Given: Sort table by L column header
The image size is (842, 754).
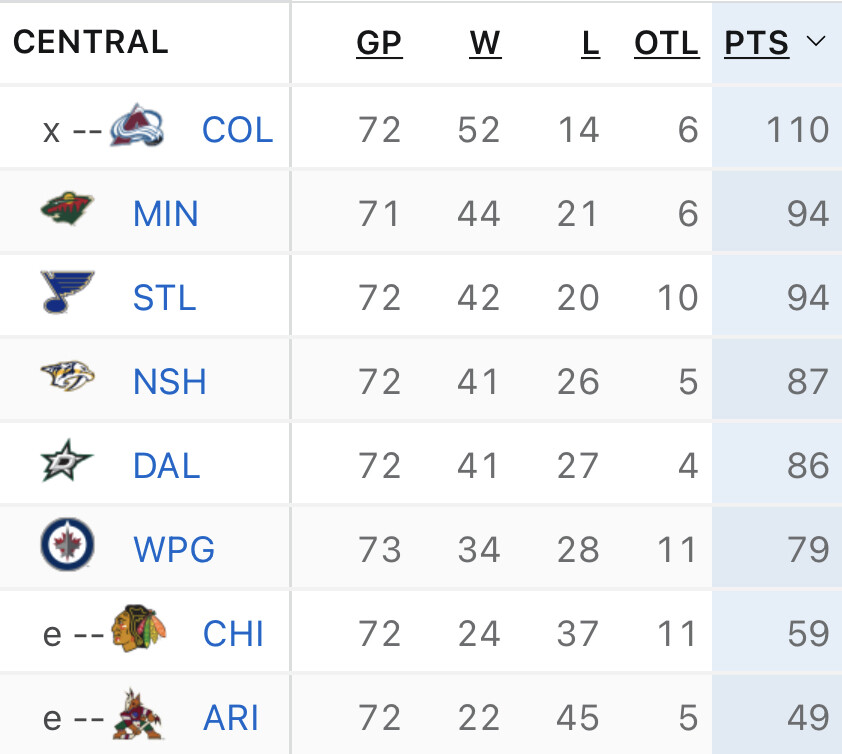Looking at the screenshot, I should click(x=590, y=43).
